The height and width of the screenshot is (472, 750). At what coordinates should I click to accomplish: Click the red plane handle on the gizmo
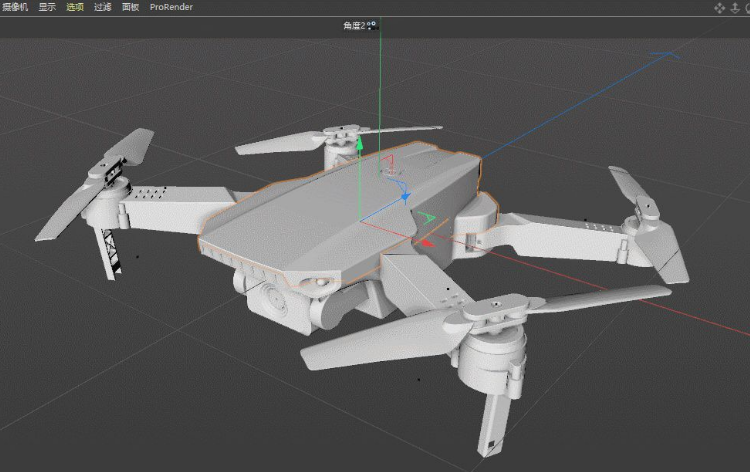click(x=387, y=162)
